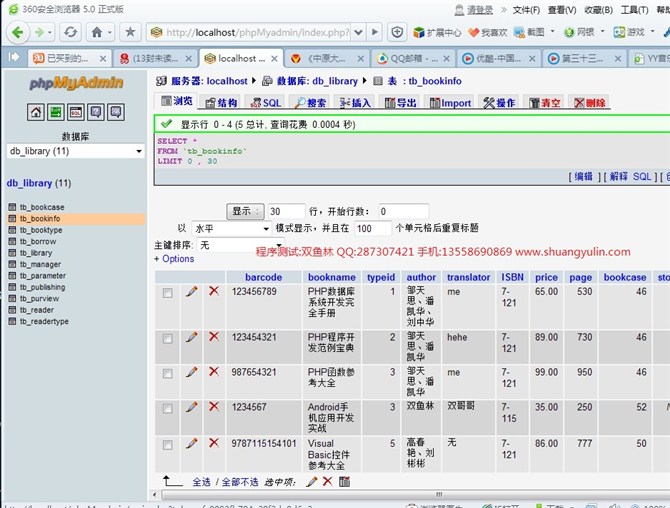
Task: Click 全部不选 deselect all link
Action: click(x=240, y=482)
